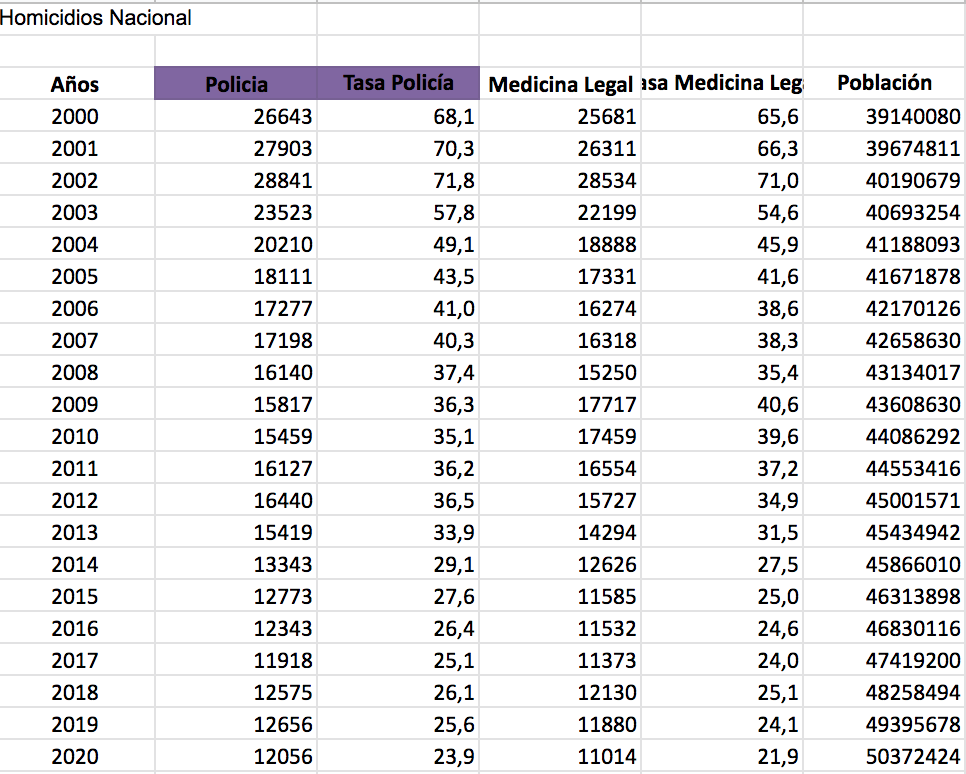The image size is (966, 774).
Task: Select Tasa Policía value 37,4
Action: click(398, 373)
